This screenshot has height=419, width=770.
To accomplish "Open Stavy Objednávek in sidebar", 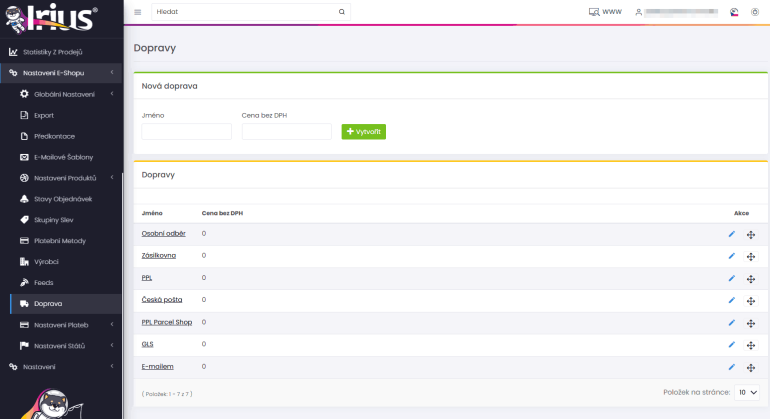I will point(61,199).
